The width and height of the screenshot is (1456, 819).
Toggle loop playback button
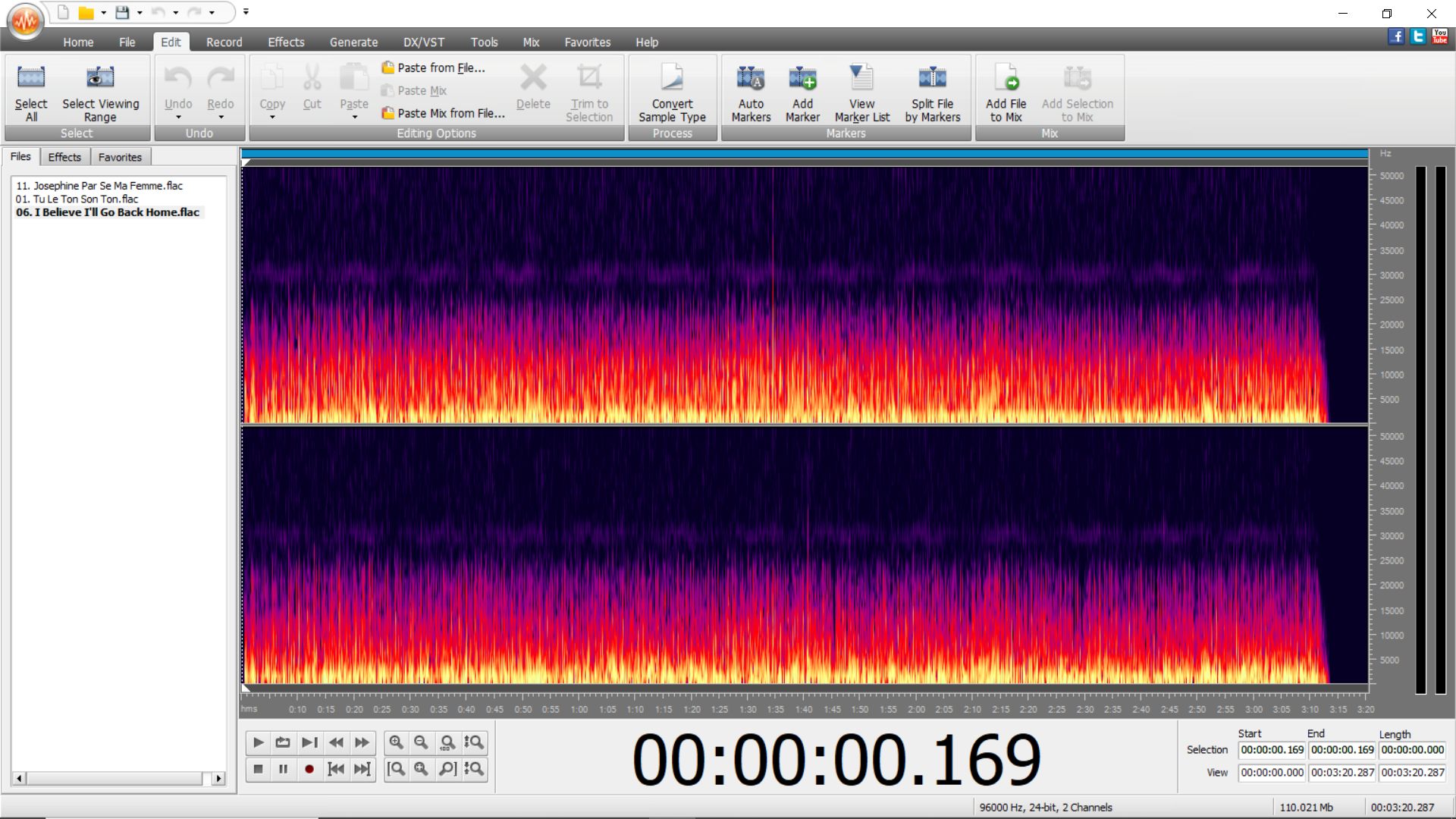pyautogui.click(x=283, y=742)
